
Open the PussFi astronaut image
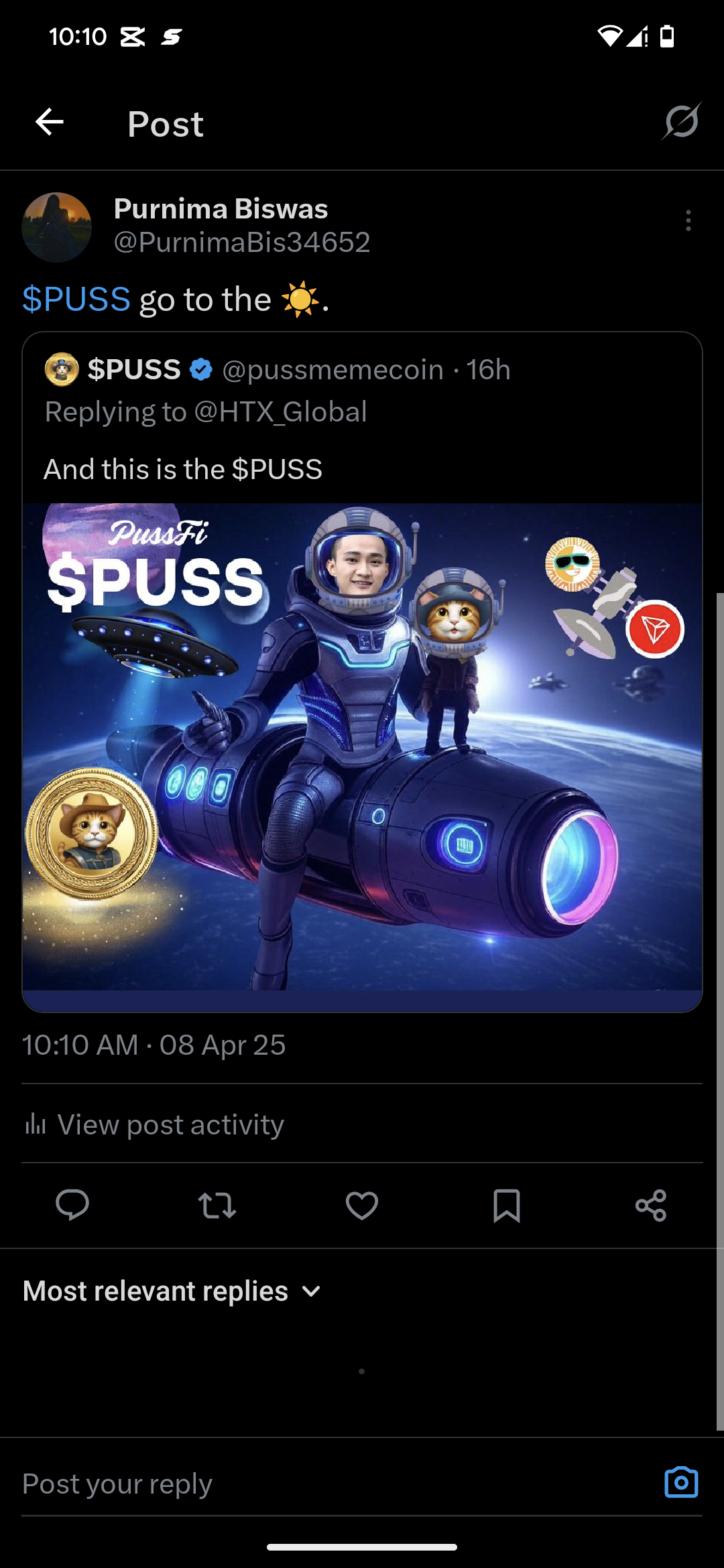362,746
